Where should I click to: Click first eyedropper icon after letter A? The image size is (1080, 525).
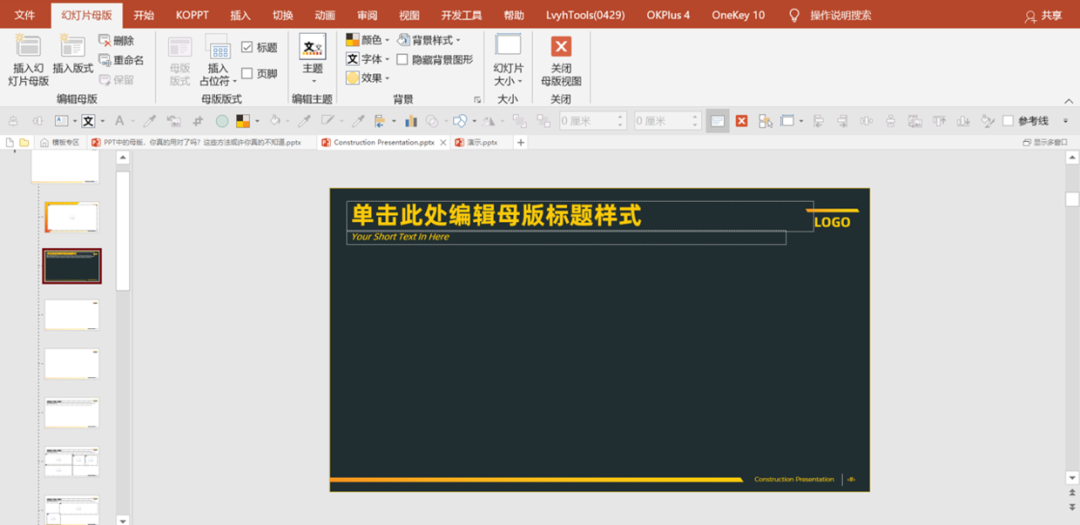(149, 121)
